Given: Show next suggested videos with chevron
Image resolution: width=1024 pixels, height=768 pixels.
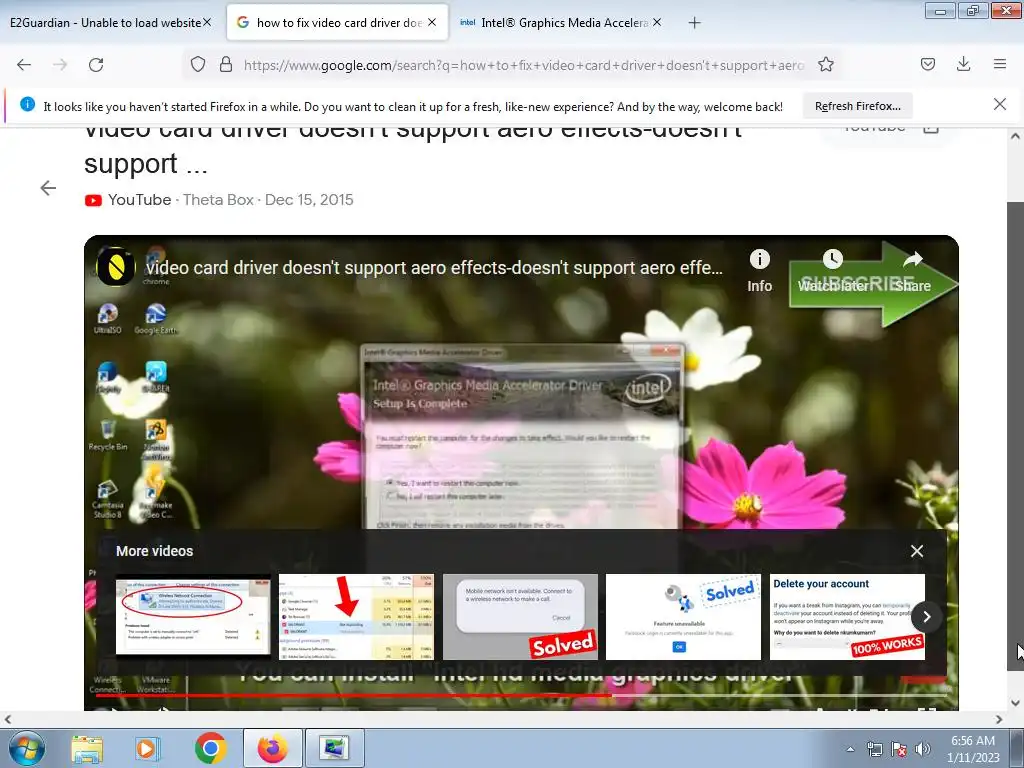Looking at the screenshot, I should click(926, 616).
